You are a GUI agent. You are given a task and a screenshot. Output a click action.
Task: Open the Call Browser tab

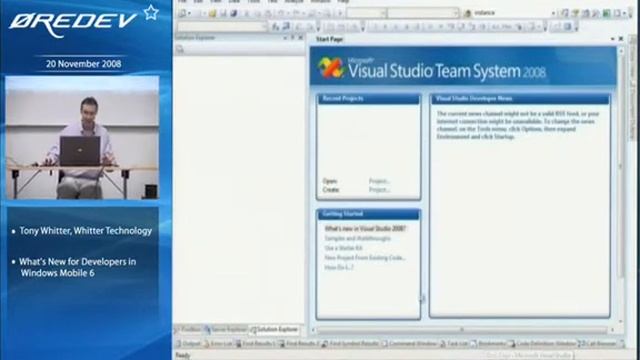pos(597,344)
